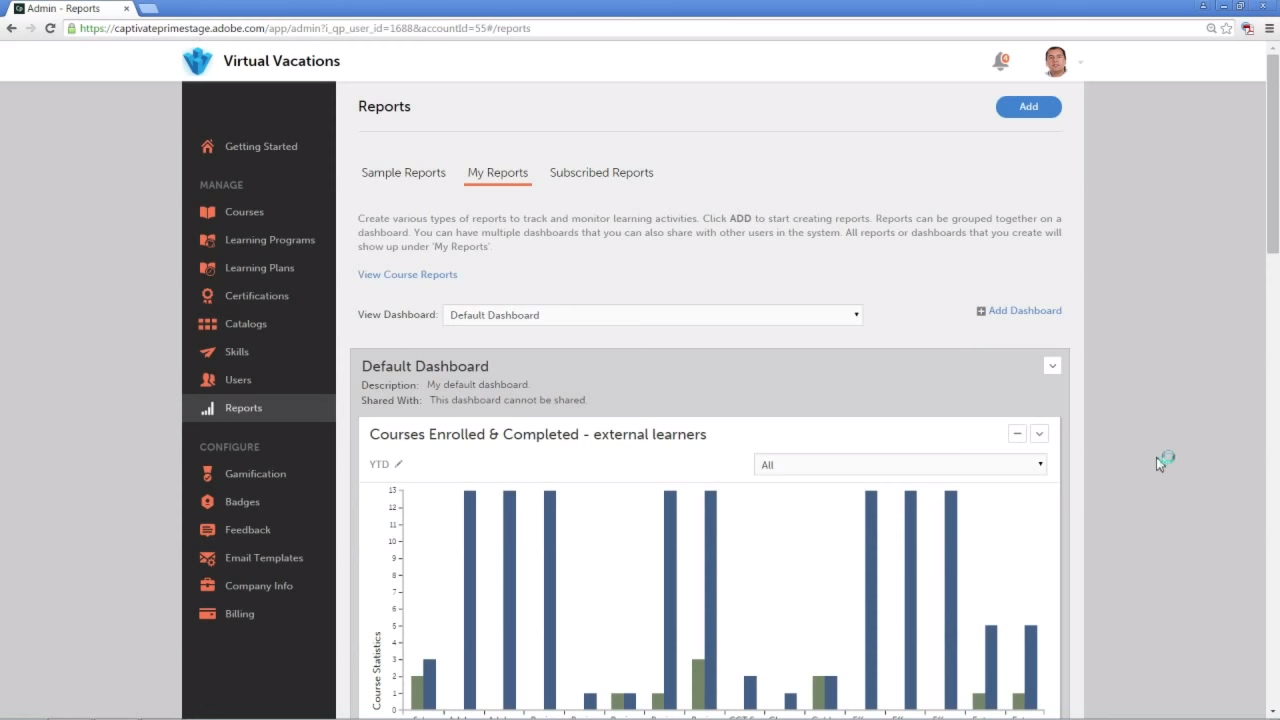The height and width of the screenshot is (720, 1280).
Task: Open the user profile avatar menu
Action: coord(1055,62)
